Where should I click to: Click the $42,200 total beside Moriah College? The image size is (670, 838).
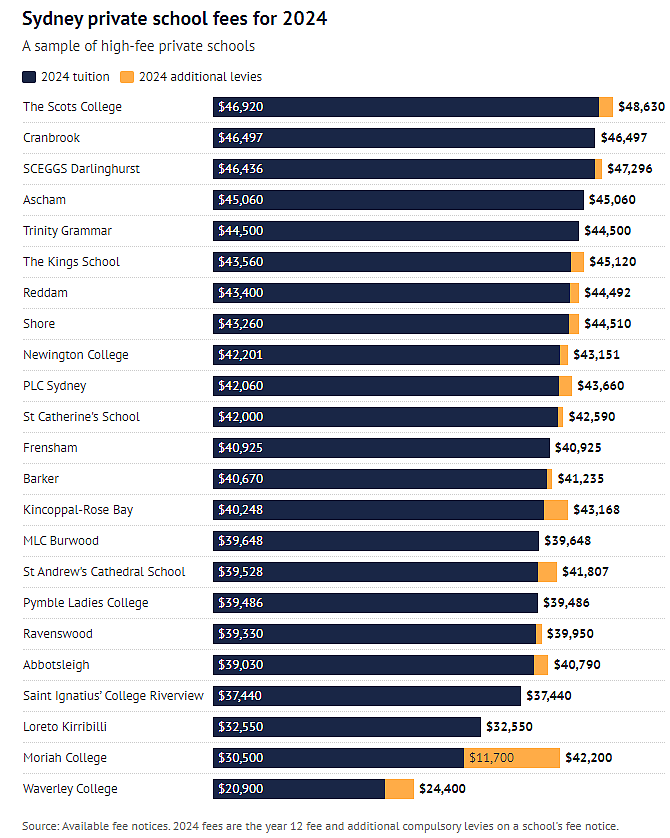click(x=589, y=758)
